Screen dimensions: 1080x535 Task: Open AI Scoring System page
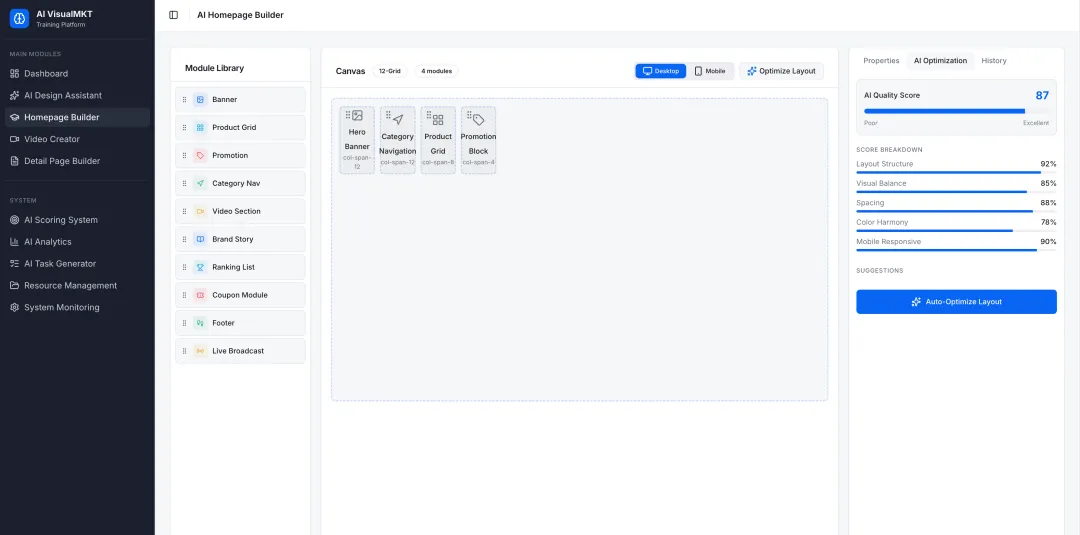click(77, 220)
